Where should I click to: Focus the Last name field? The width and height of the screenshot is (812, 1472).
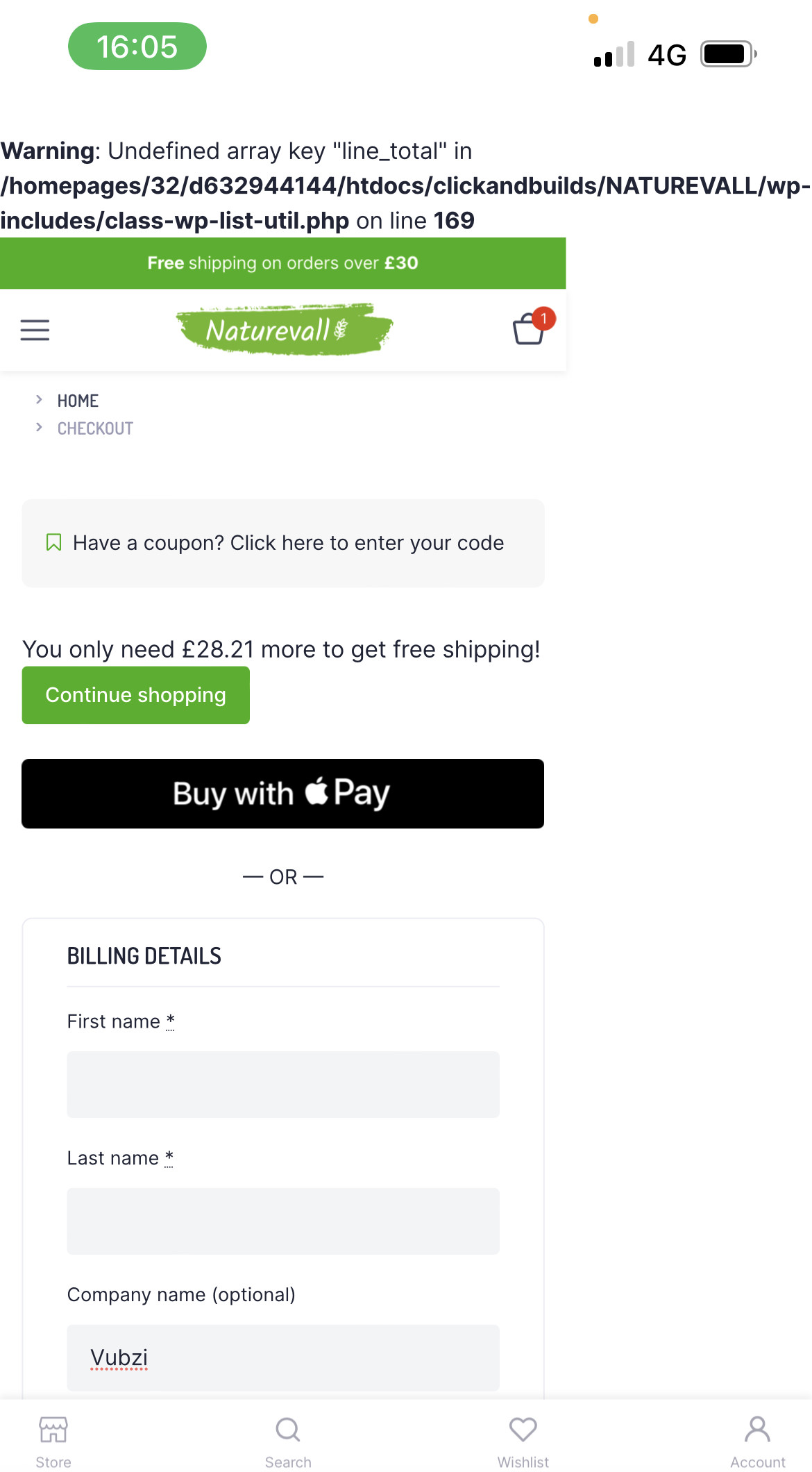coord(283,1221)
